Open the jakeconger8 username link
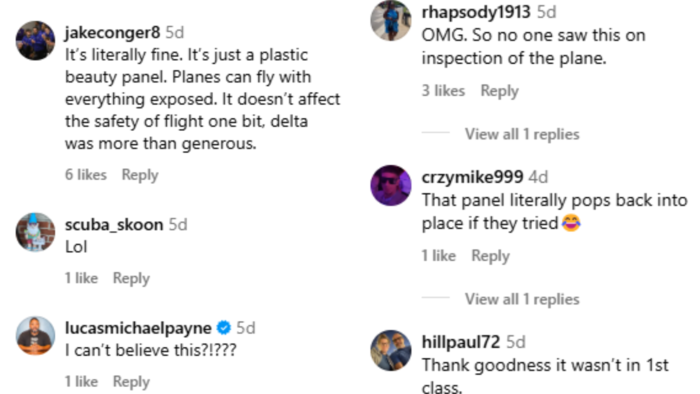700x394 pixels. click(x=112, y=33)
